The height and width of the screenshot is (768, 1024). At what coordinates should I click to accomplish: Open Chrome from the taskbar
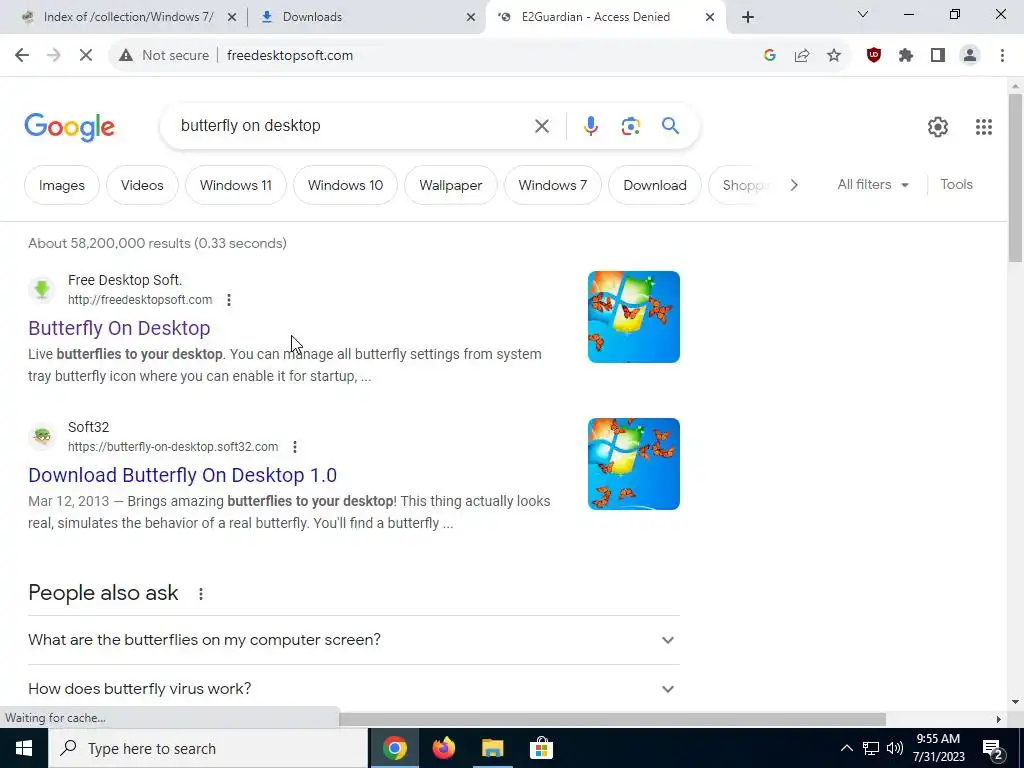click(x=394, y=748)
